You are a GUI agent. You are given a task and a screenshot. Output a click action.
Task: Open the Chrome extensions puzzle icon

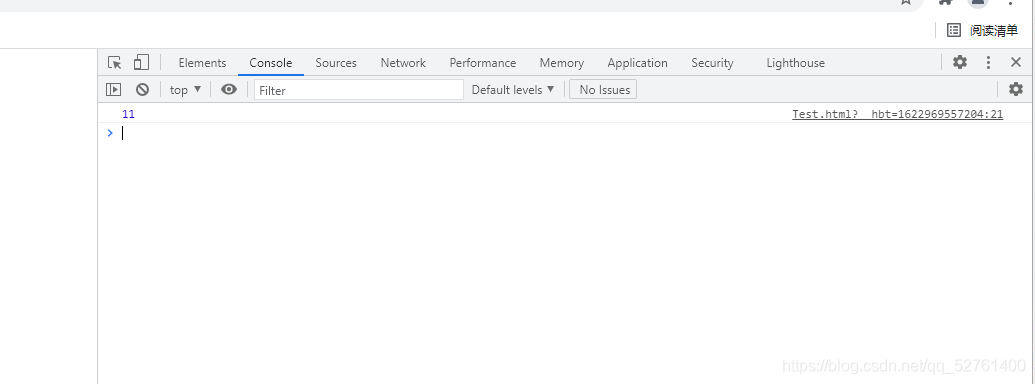point(945,2)
